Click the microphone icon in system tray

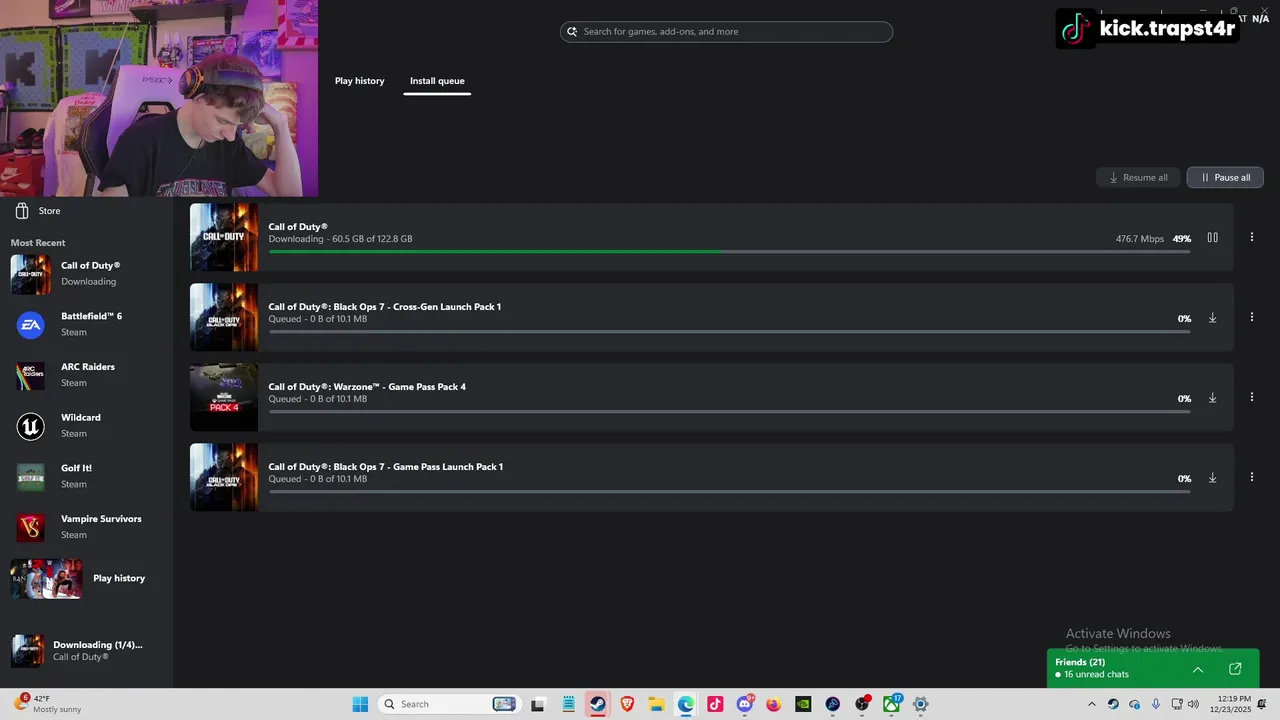coord(1156,704)
